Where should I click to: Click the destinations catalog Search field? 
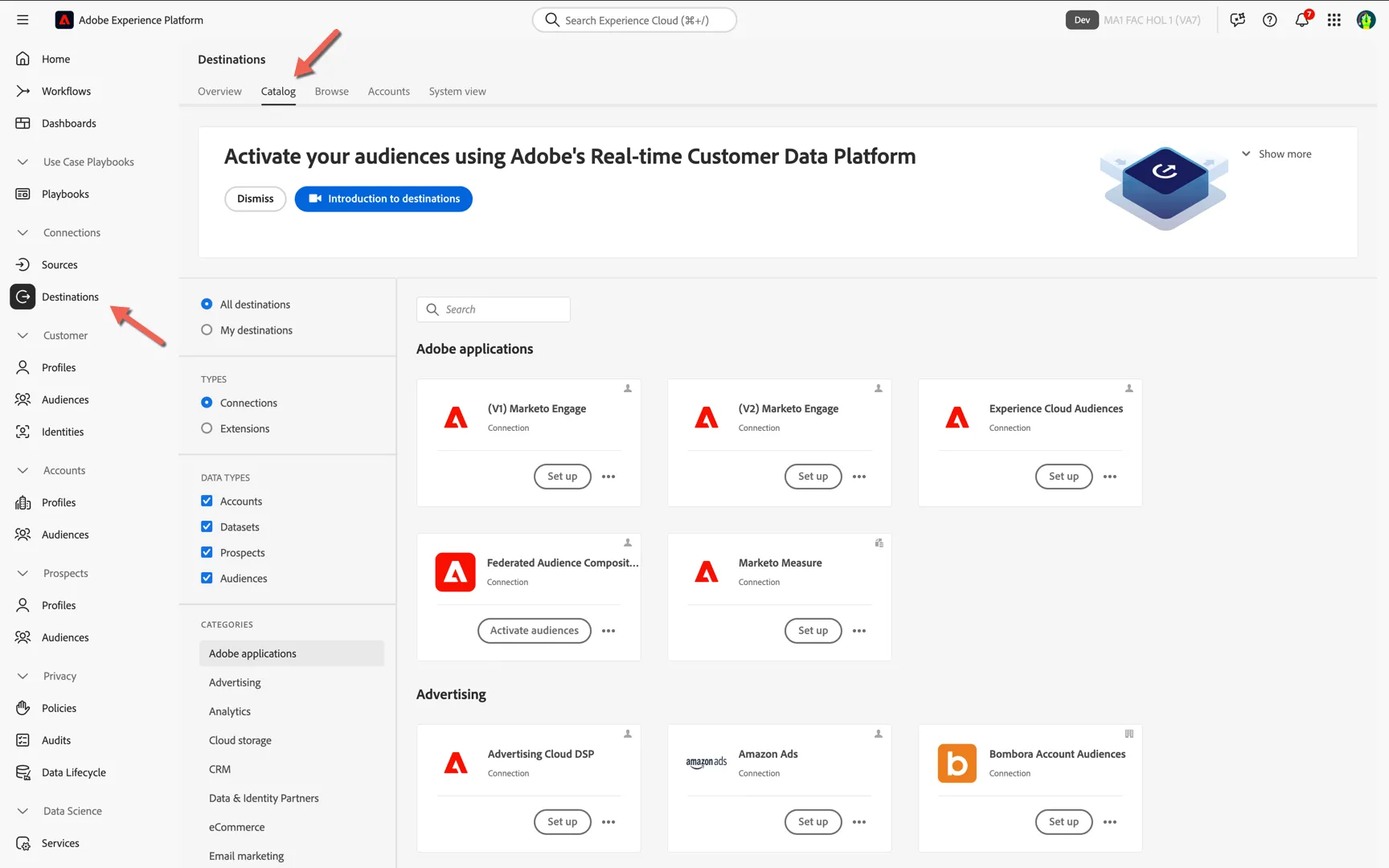click(494, 309)
